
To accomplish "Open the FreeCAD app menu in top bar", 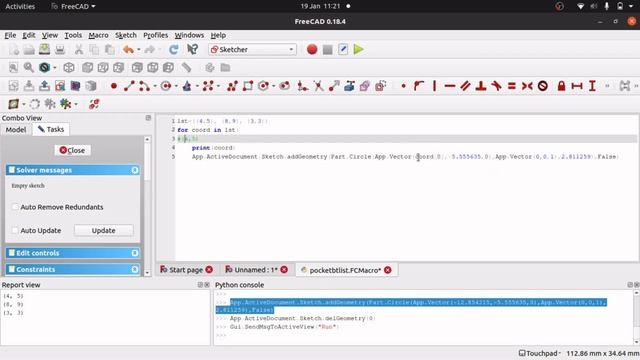I will coord(73,6).
